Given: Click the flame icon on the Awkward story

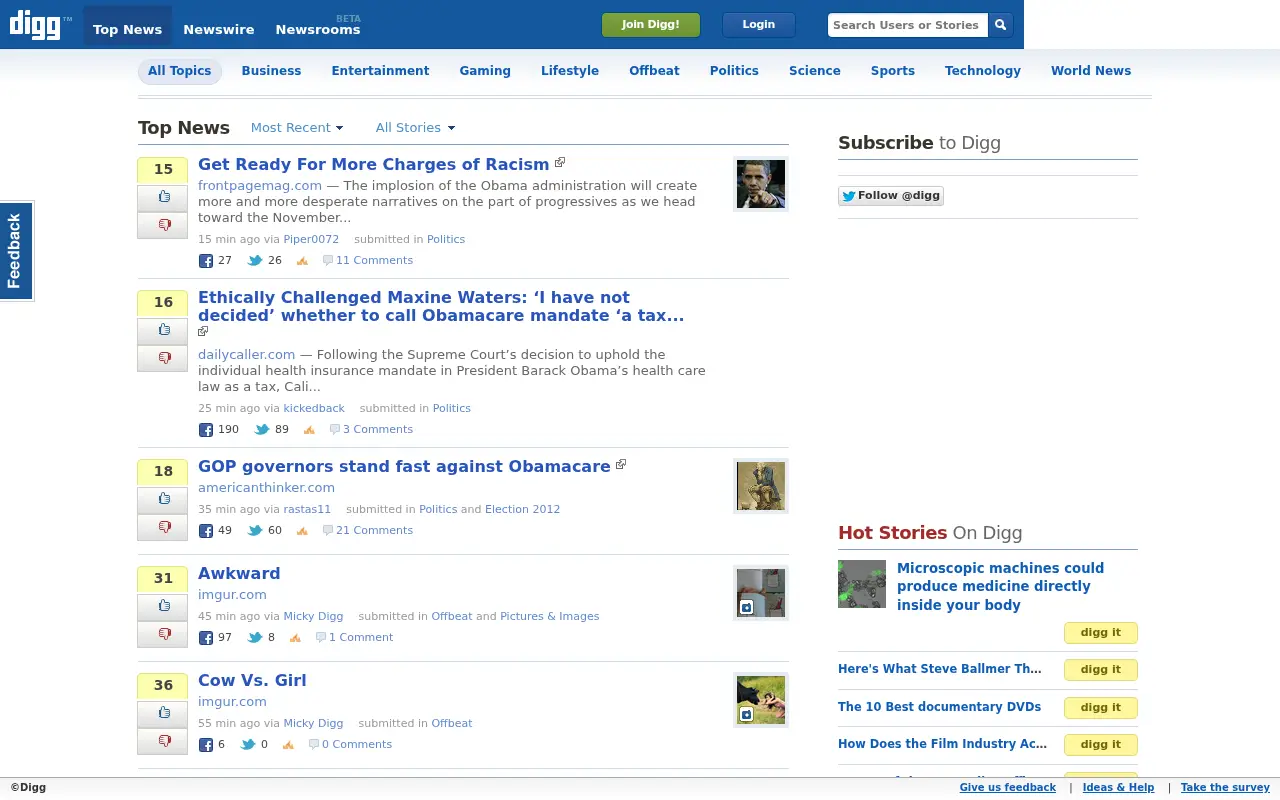Looking at the screenshot, I should click(295, 638).
